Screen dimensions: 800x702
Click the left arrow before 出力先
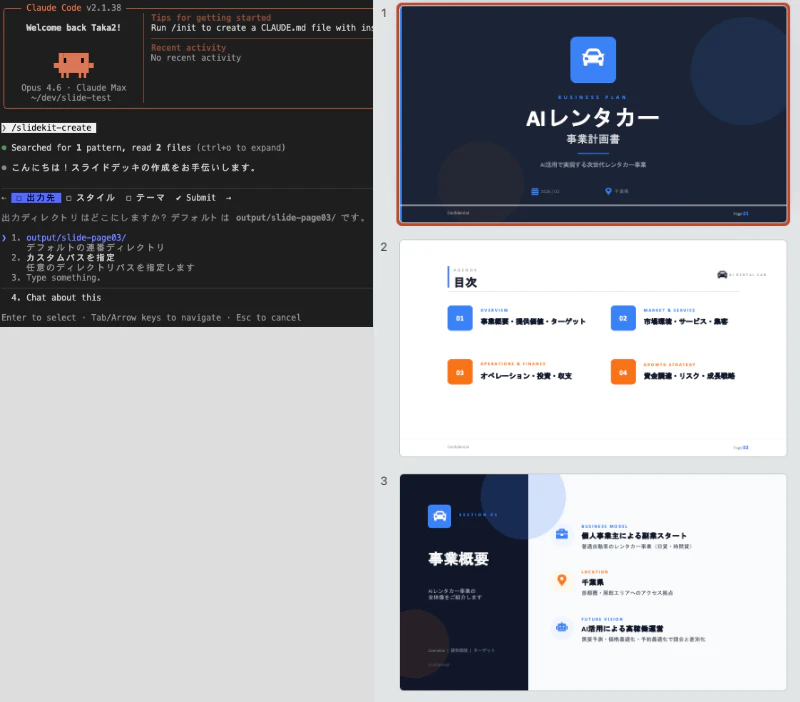pyautogui.click(x=4, y=198)
